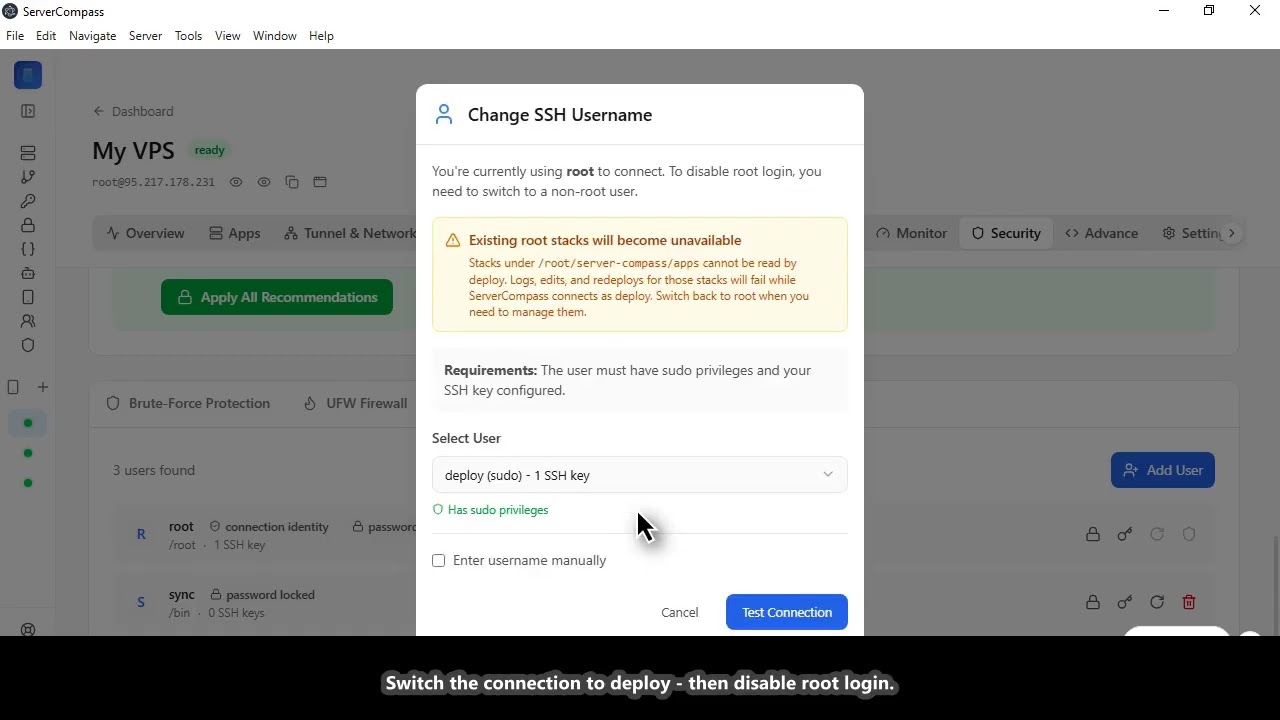Select the third server green status dot
The image size is (1280, 720).
28,483
